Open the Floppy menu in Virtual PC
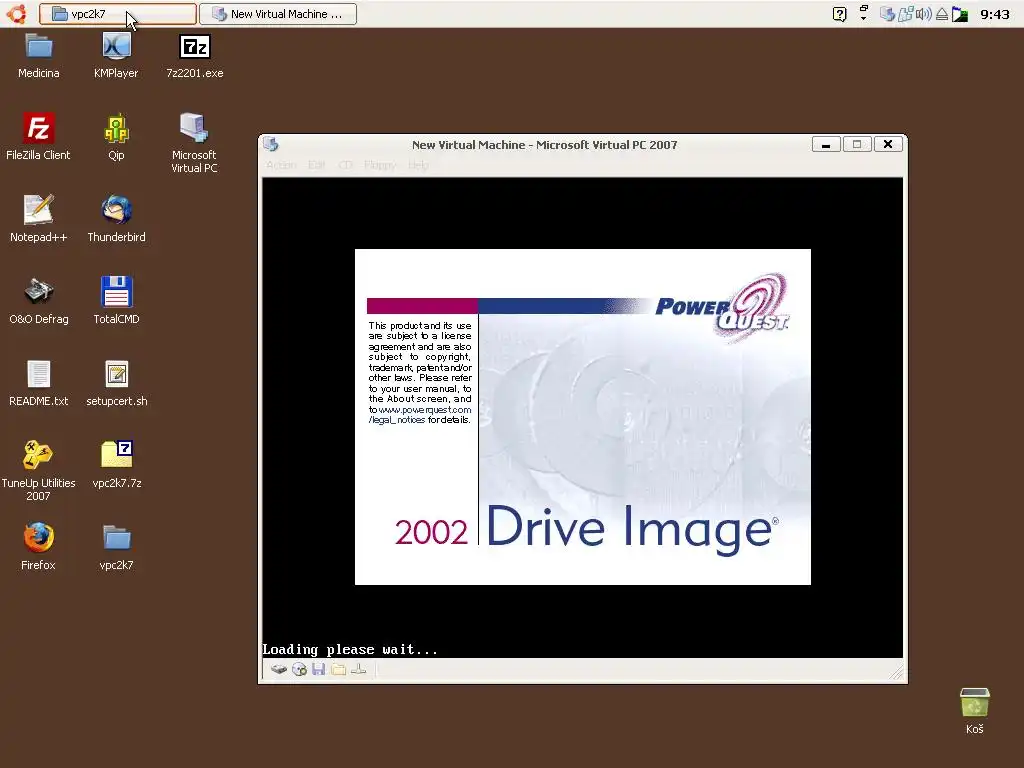 (x=380, y=165)
